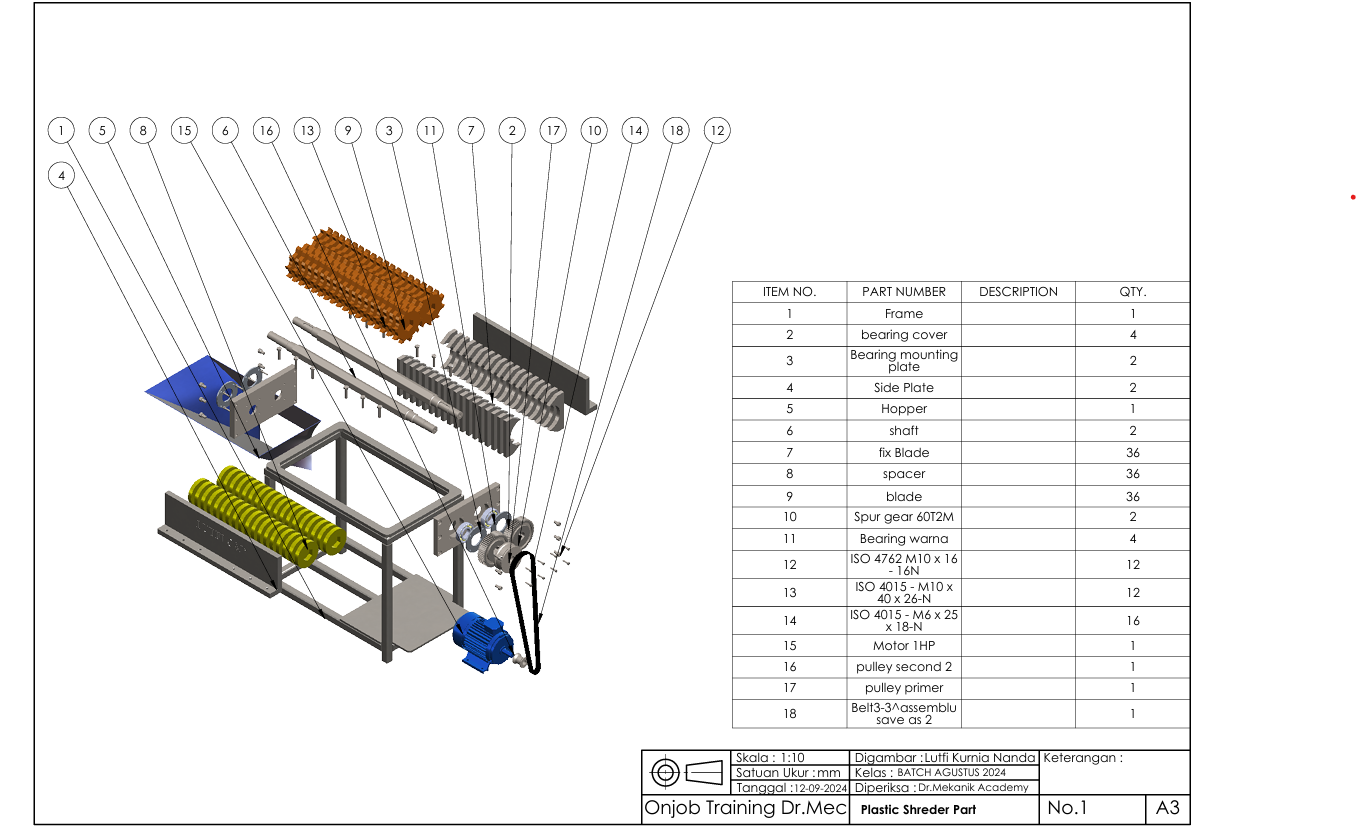Click the 'Frame' row in the parts table

[x=903, y=313]
